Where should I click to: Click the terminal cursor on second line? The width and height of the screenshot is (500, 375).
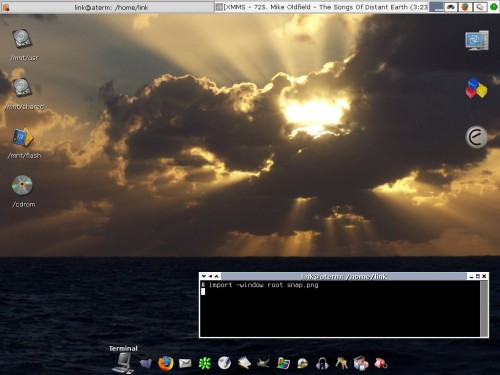click(203, 292)
